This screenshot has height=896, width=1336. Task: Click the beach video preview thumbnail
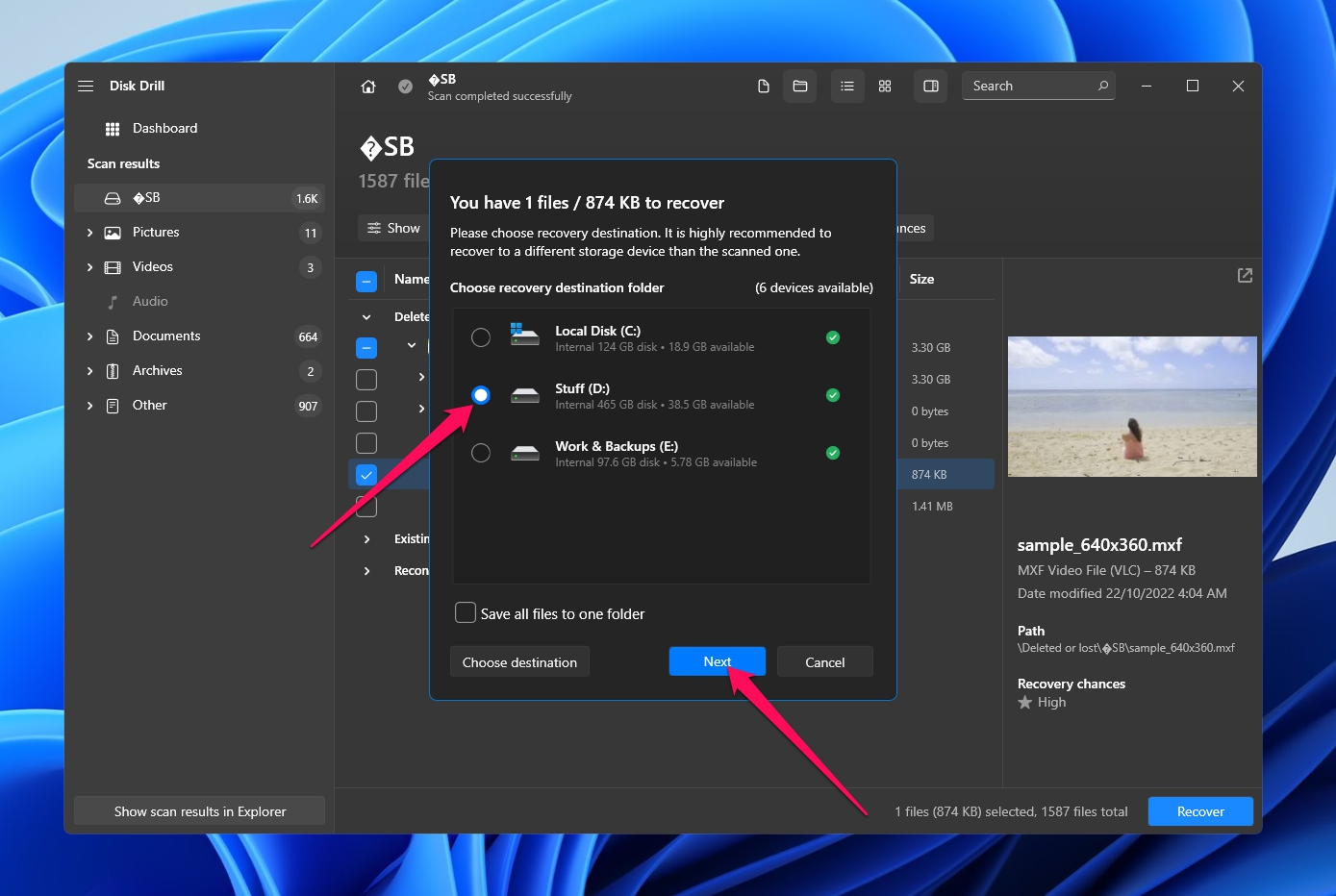[x=1132, y=407]
